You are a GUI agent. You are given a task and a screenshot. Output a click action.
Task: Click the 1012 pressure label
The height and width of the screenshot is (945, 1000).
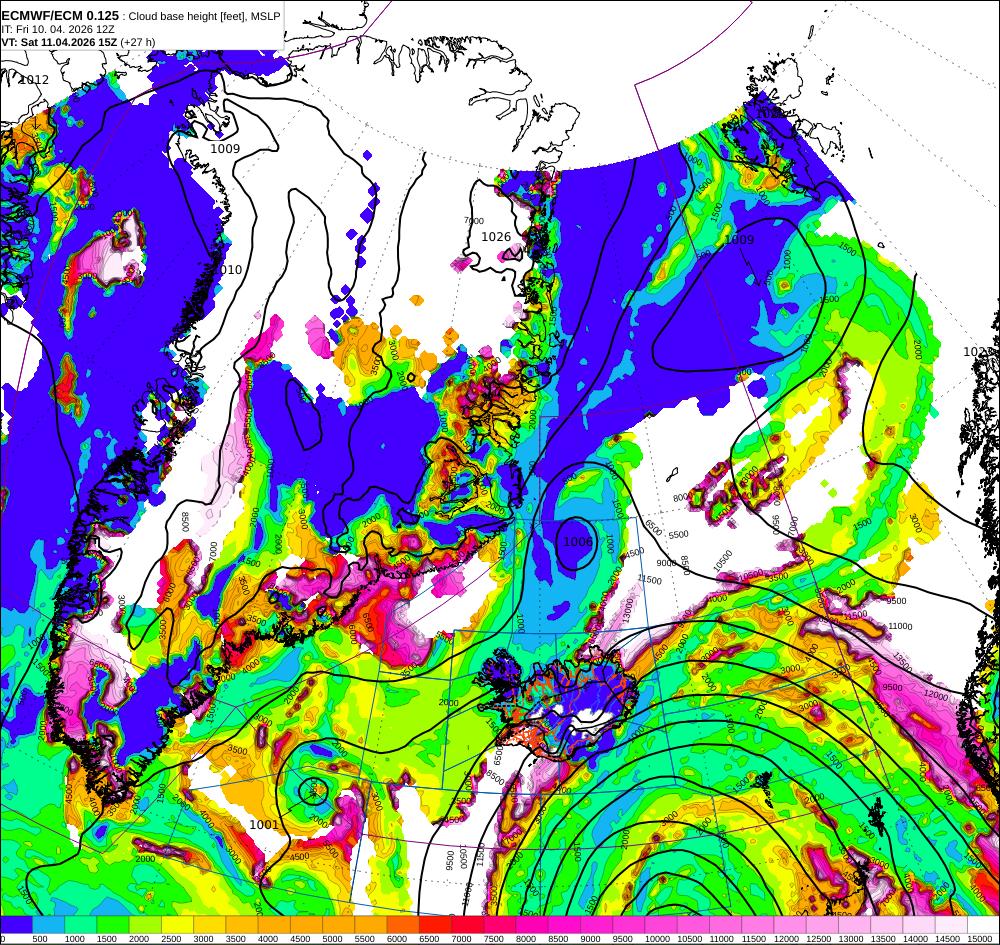(x=34, y=80)
